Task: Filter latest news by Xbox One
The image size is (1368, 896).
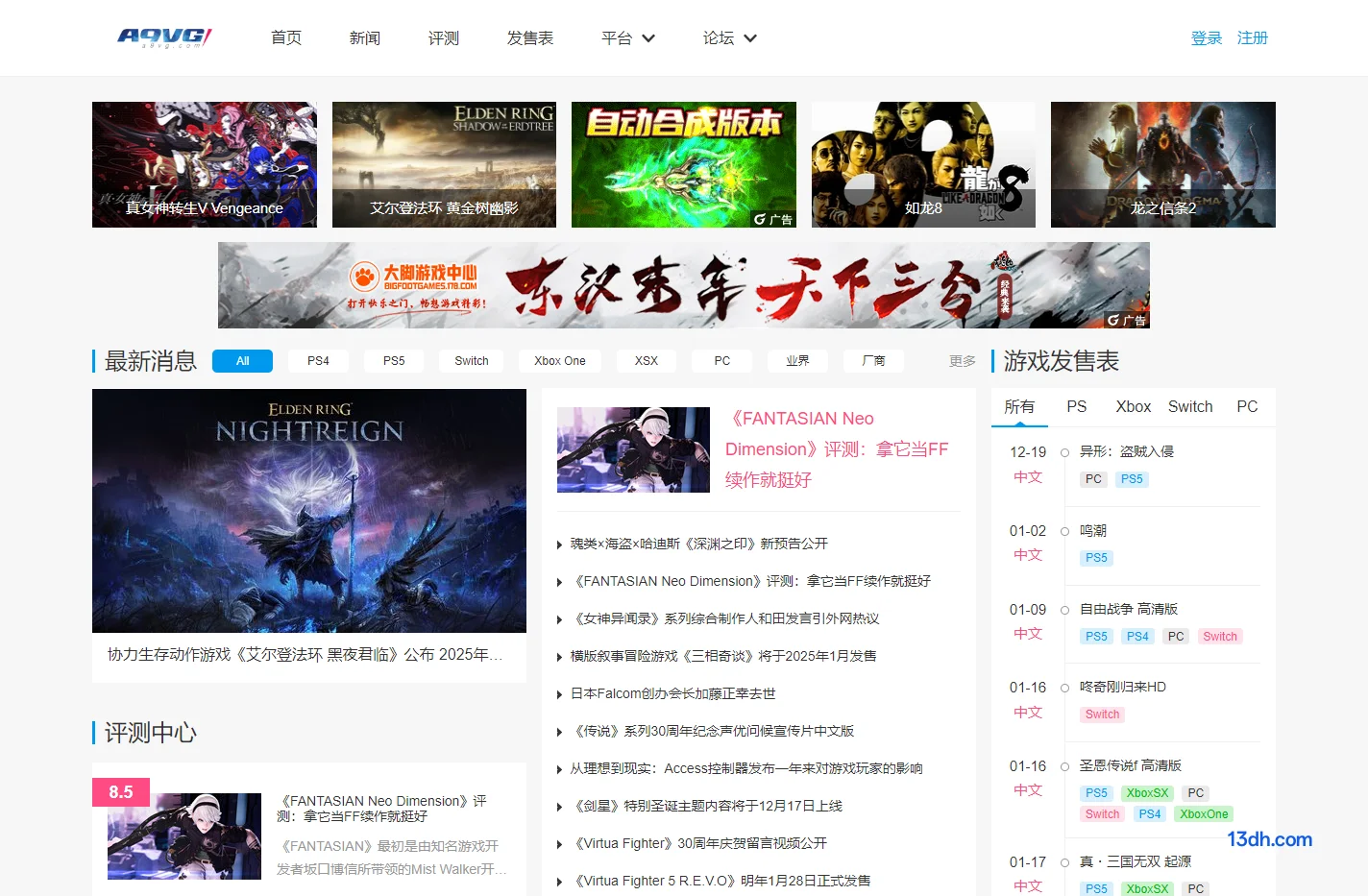Action: pos(560,361)
